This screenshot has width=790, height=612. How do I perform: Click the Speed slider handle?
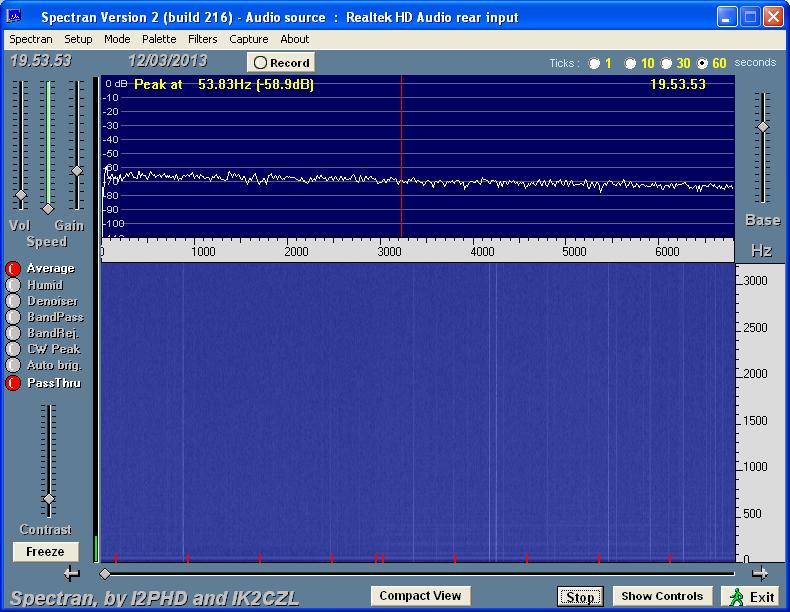click(x=48, y=208)
